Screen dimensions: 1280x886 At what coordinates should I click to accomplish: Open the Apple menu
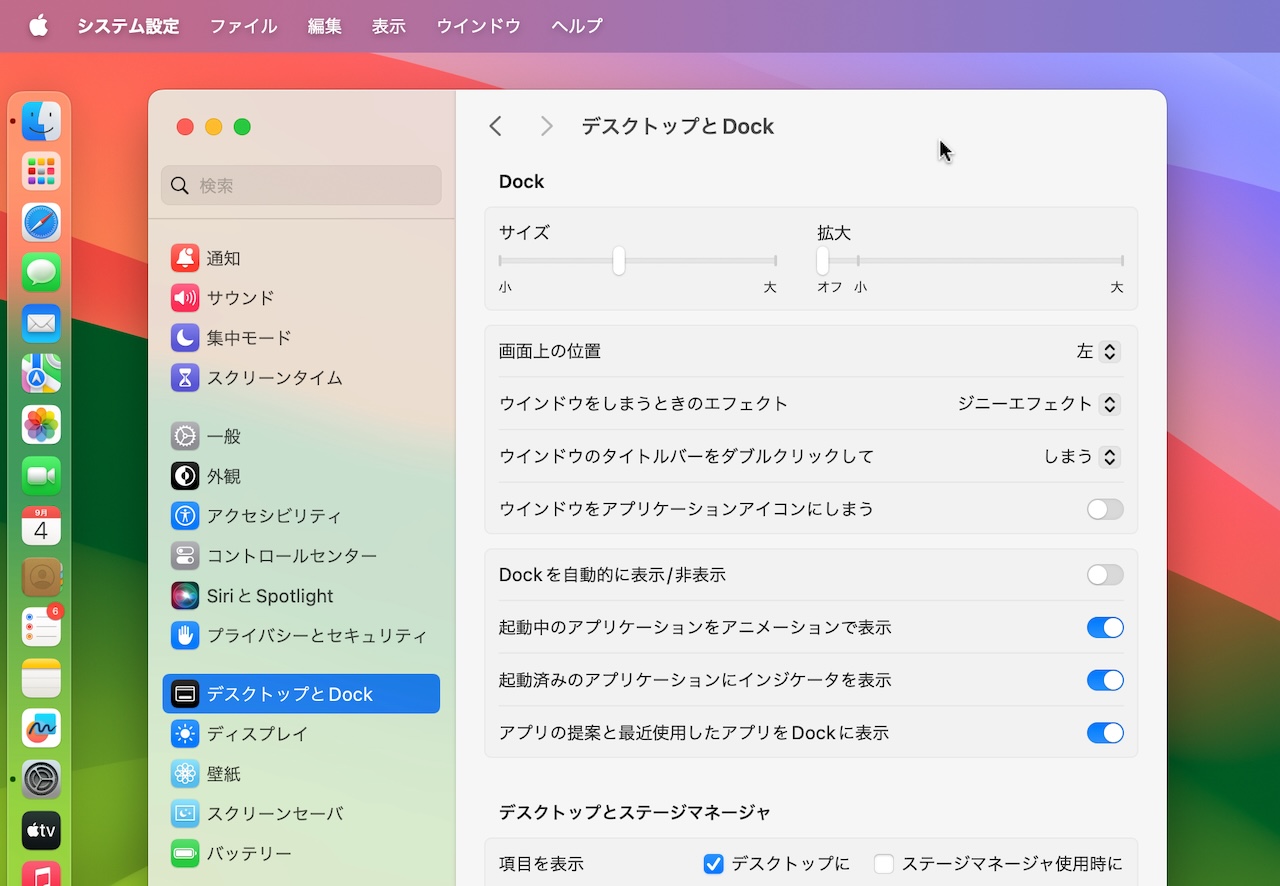click(x=38, y=26)
